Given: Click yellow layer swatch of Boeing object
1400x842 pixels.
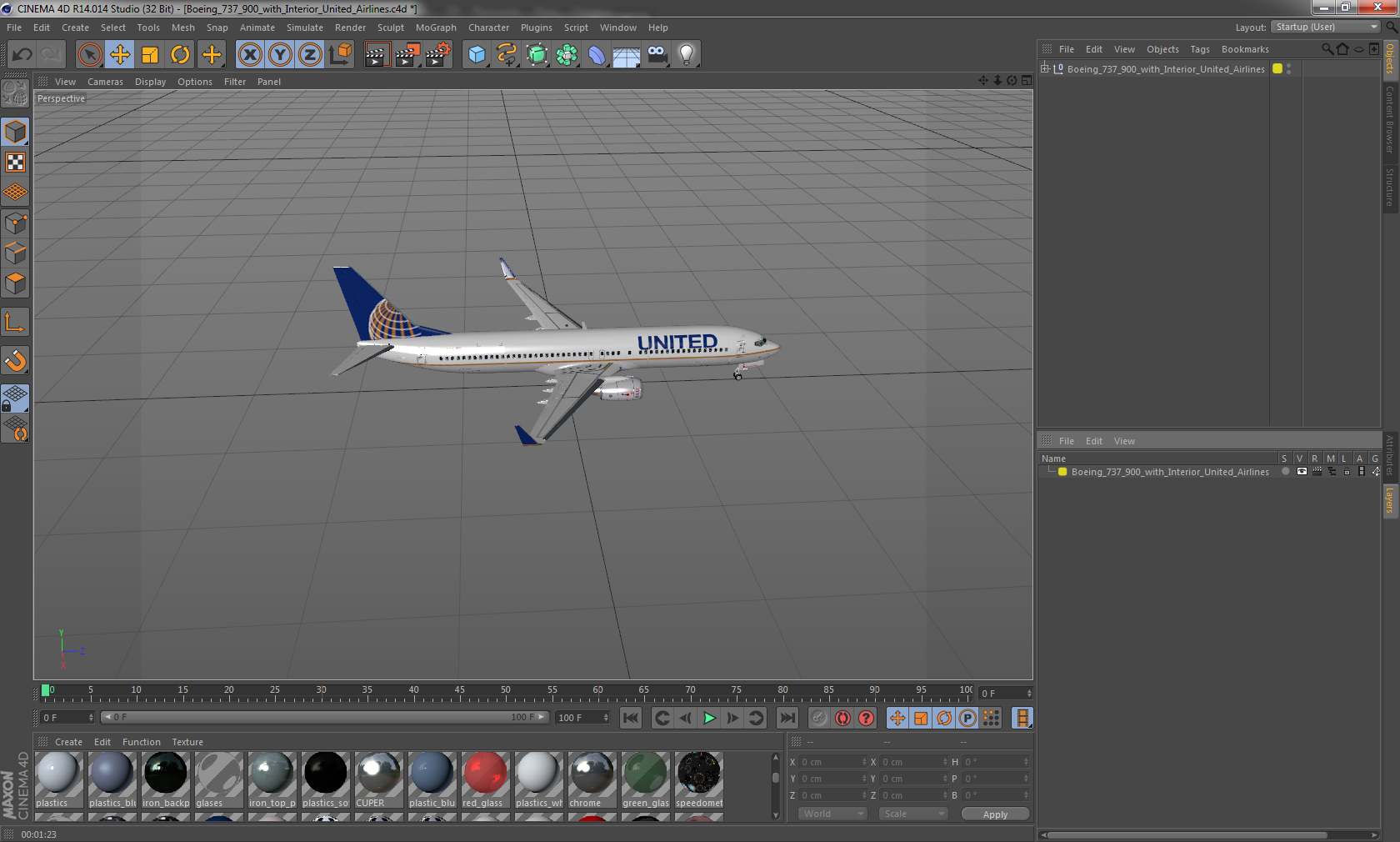Looking at the screenshot, I should 1277,68.
